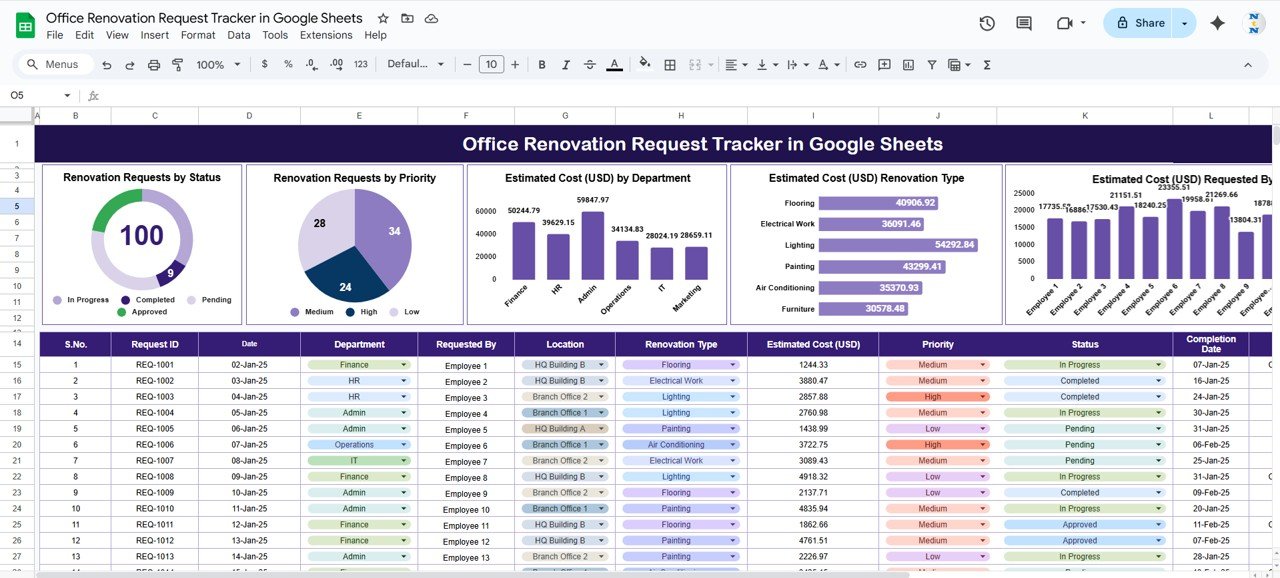The width and height of the screenshot is (1280, 578).
Task: Toggle strikethrough formatting
Action: pos(590,65)
